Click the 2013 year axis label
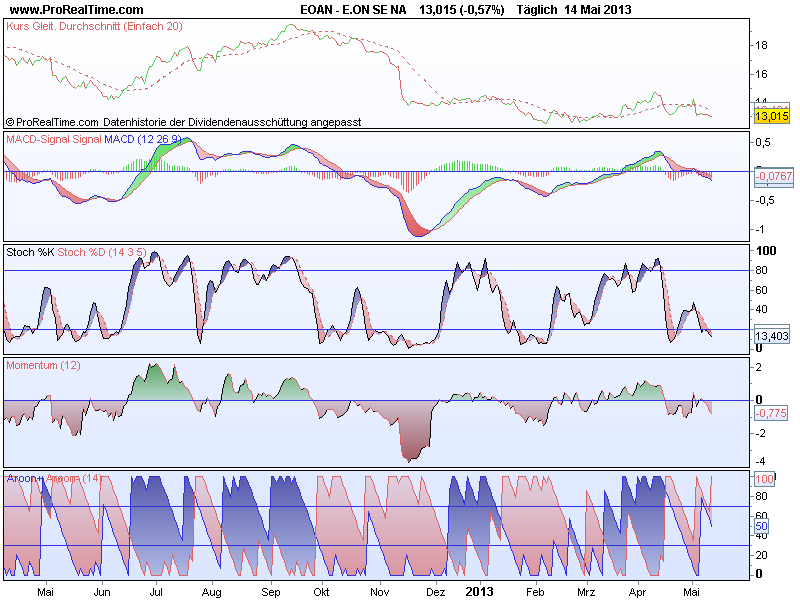Image resolution: width=800 pixels, height=600 pixels. tap(479, 592)
